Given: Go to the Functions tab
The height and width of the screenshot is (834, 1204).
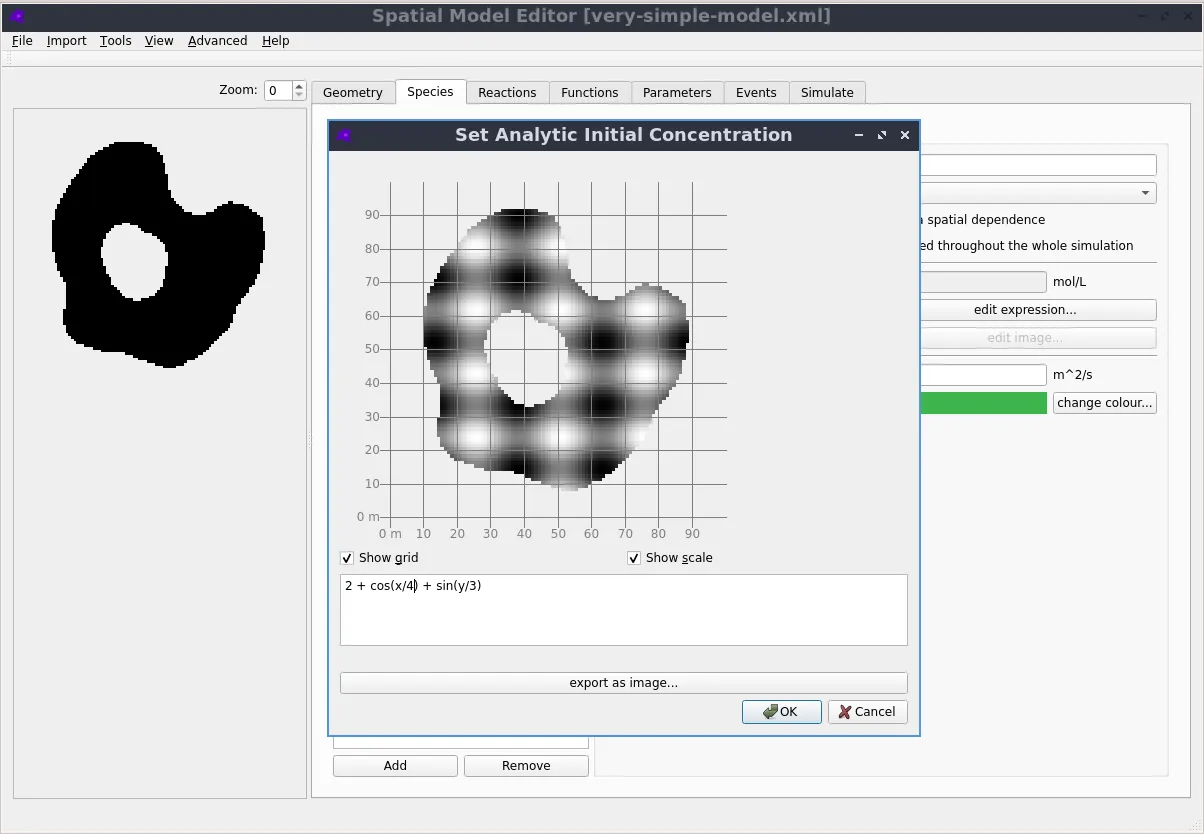Looking at the screenshot, I should click(590, 92).
